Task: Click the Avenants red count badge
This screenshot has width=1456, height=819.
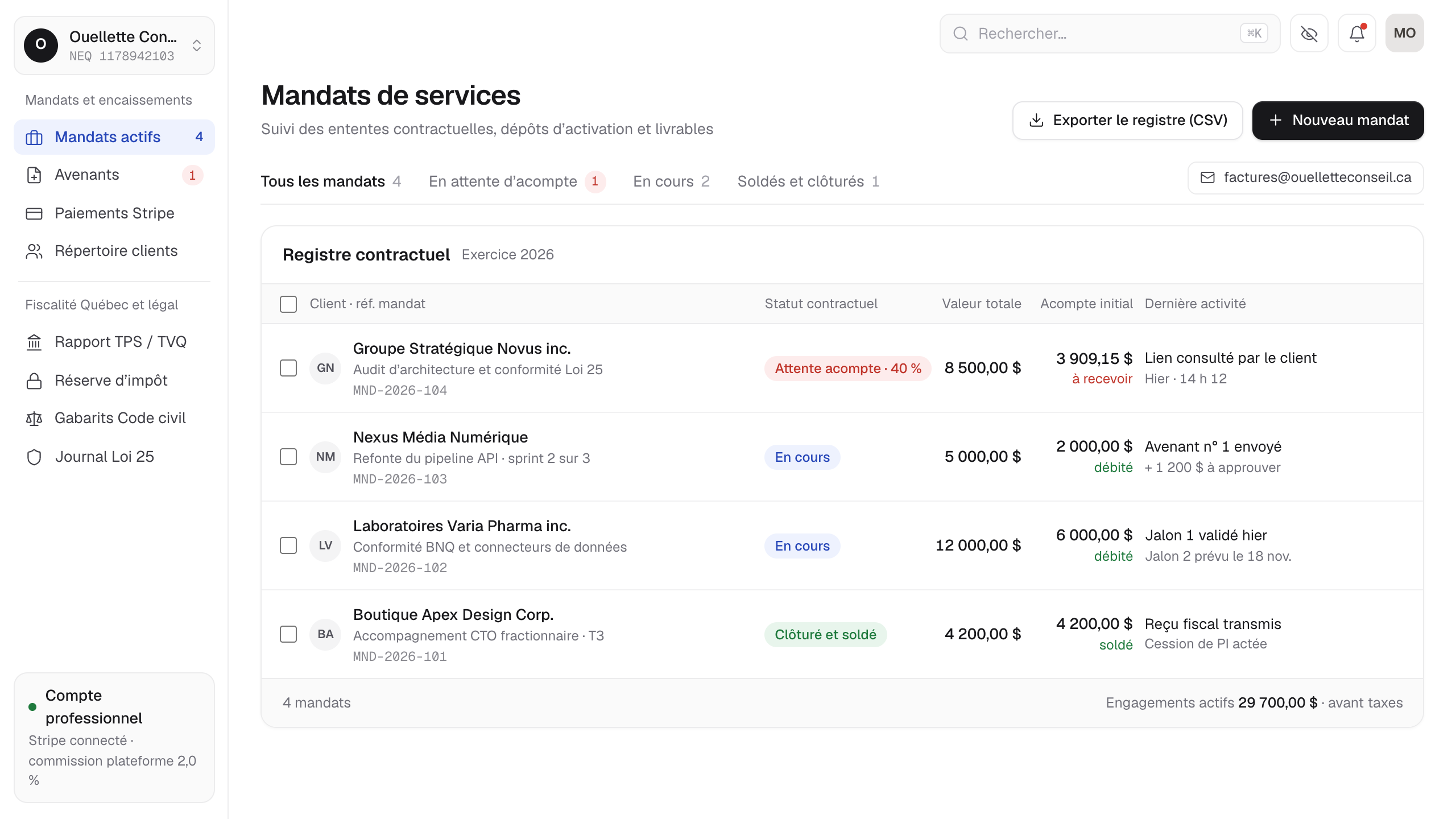Action: 192,175
